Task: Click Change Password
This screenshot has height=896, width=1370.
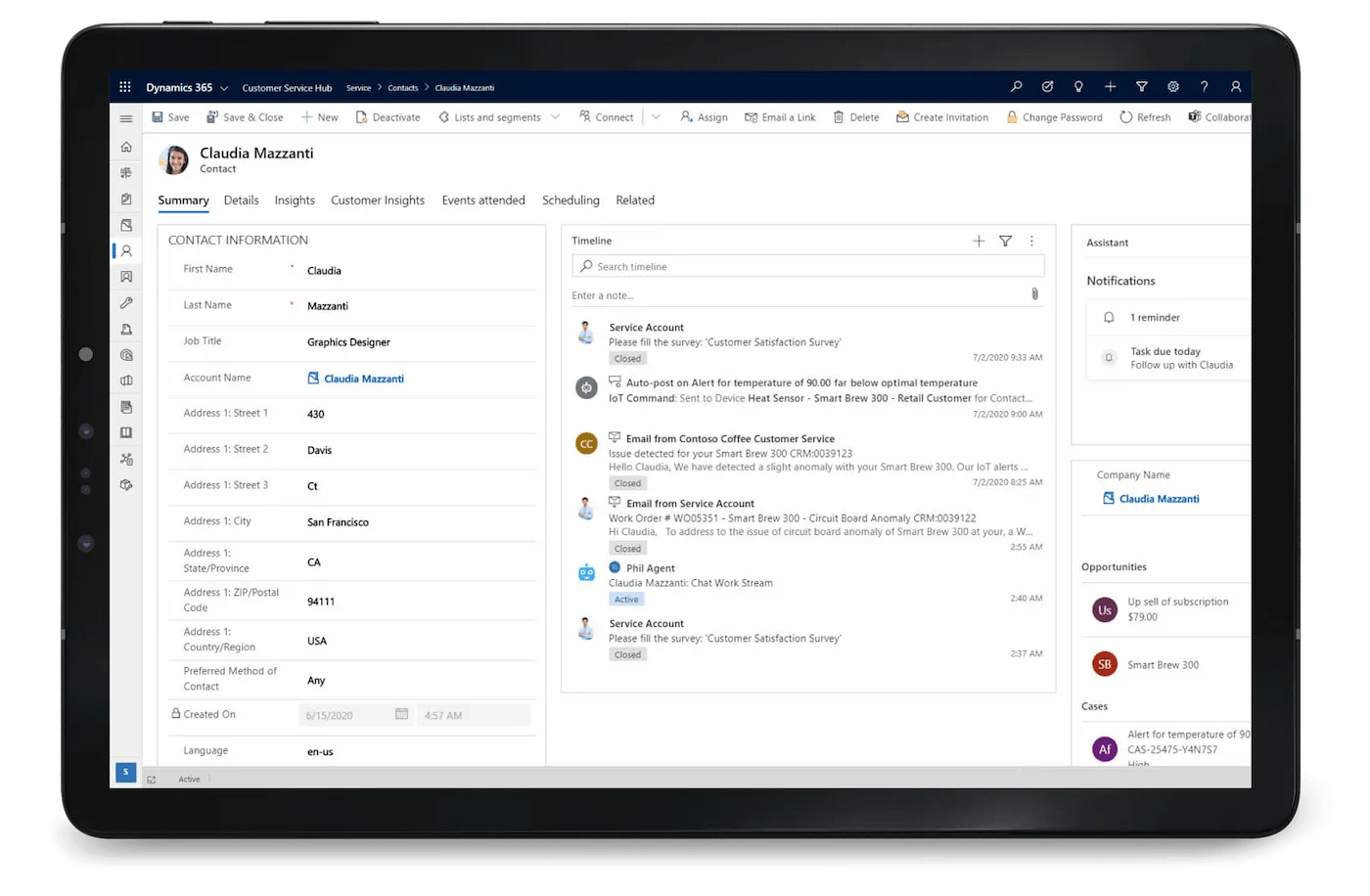Action: 1054,117
